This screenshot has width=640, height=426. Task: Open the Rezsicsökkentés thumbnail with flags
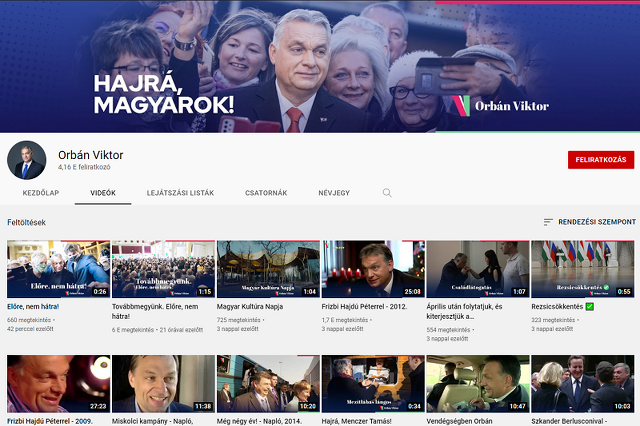coord(583,269)
